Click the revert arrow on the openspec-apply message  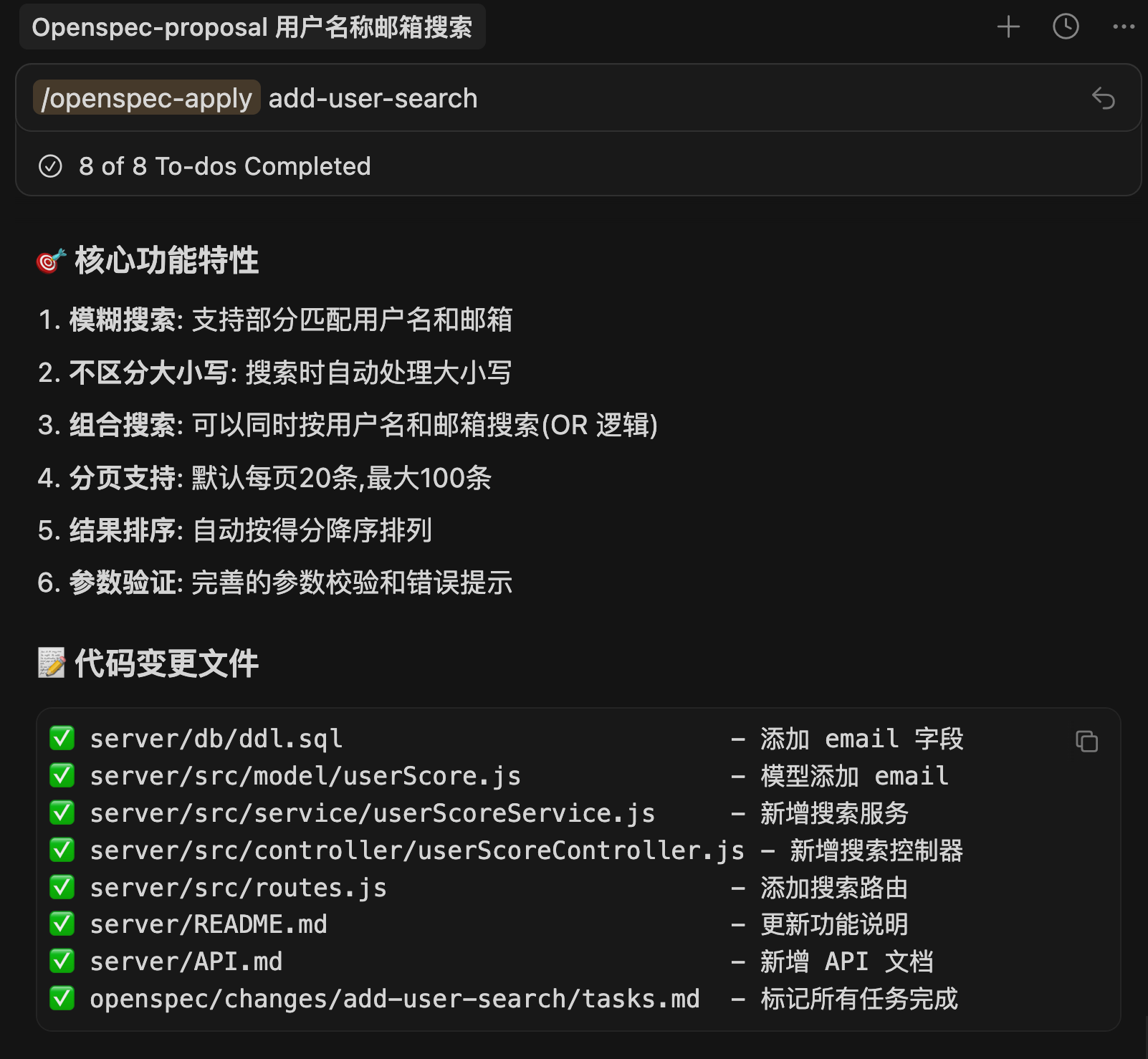(1103, 98)
